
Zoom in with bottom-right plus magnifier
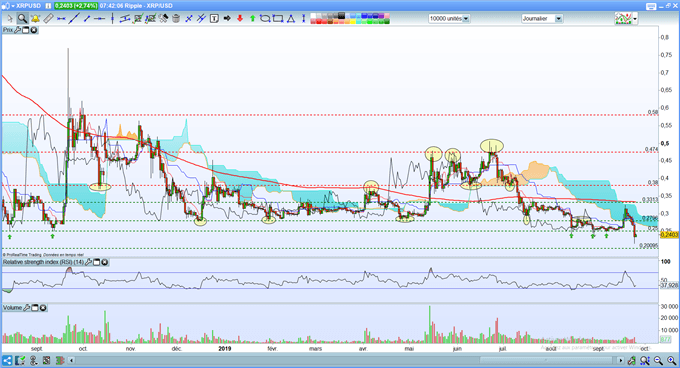(x=672, y=361)
